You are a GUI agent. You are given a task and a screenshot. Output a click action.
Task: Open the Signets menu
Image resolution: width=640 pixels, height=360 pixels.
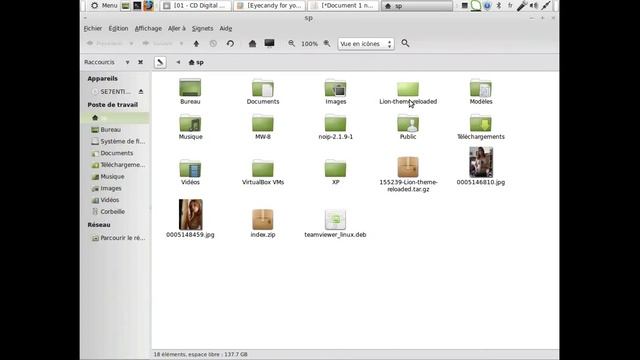[x=202, y=28]
